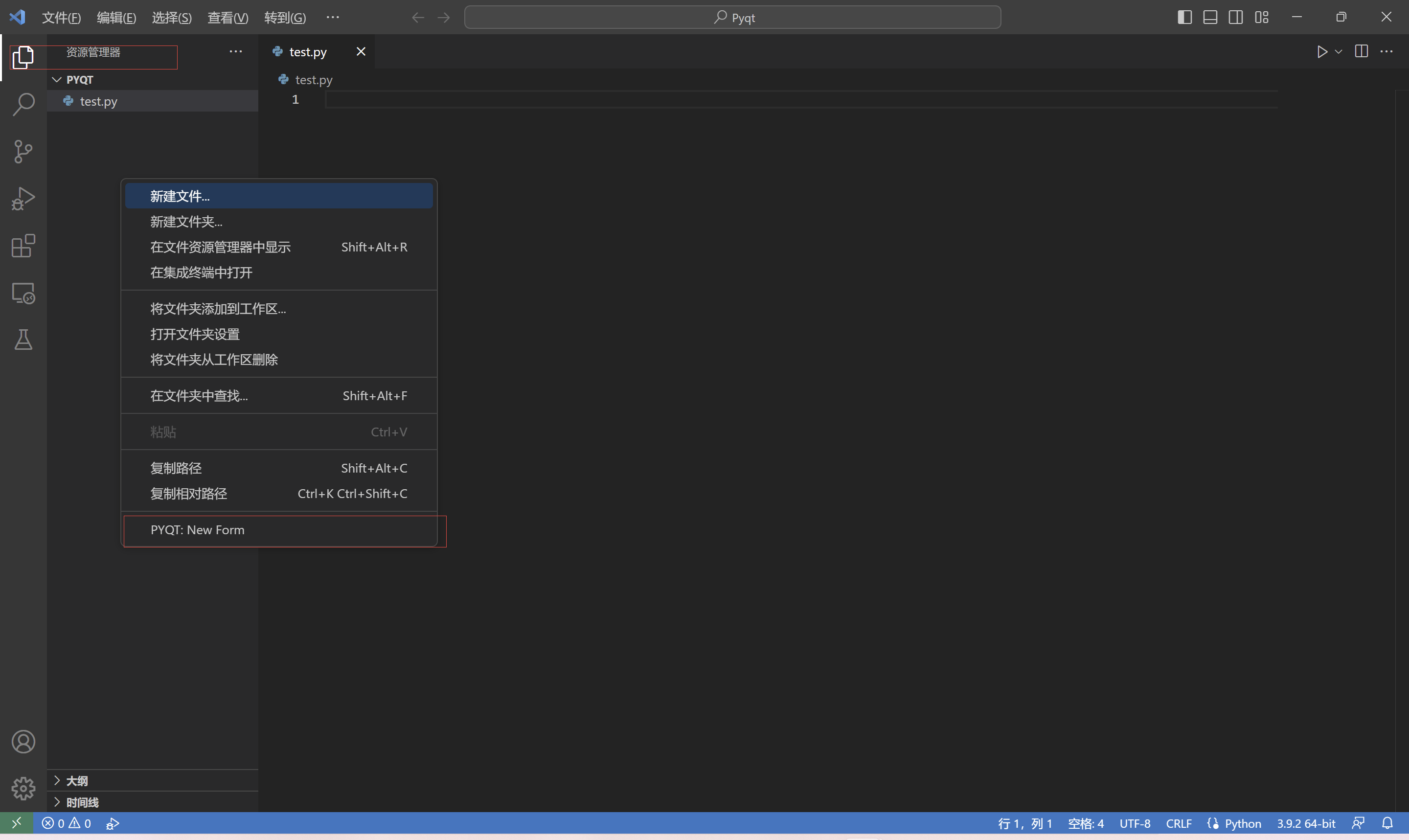Image resolution: width=1409 pixels, height=840 pixels.
Task: Change file encoding UTF-8
Action: point(1135,823)
